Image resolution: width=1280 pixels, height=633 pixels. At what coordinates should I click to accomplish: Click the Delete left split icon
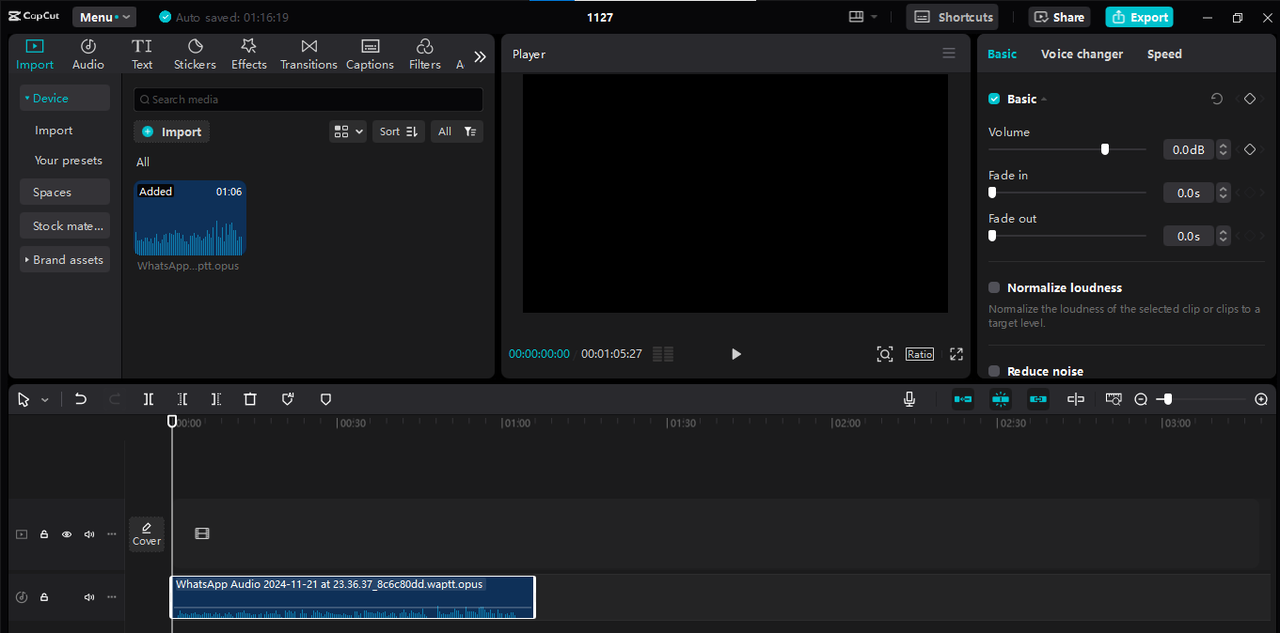(182, 399)
